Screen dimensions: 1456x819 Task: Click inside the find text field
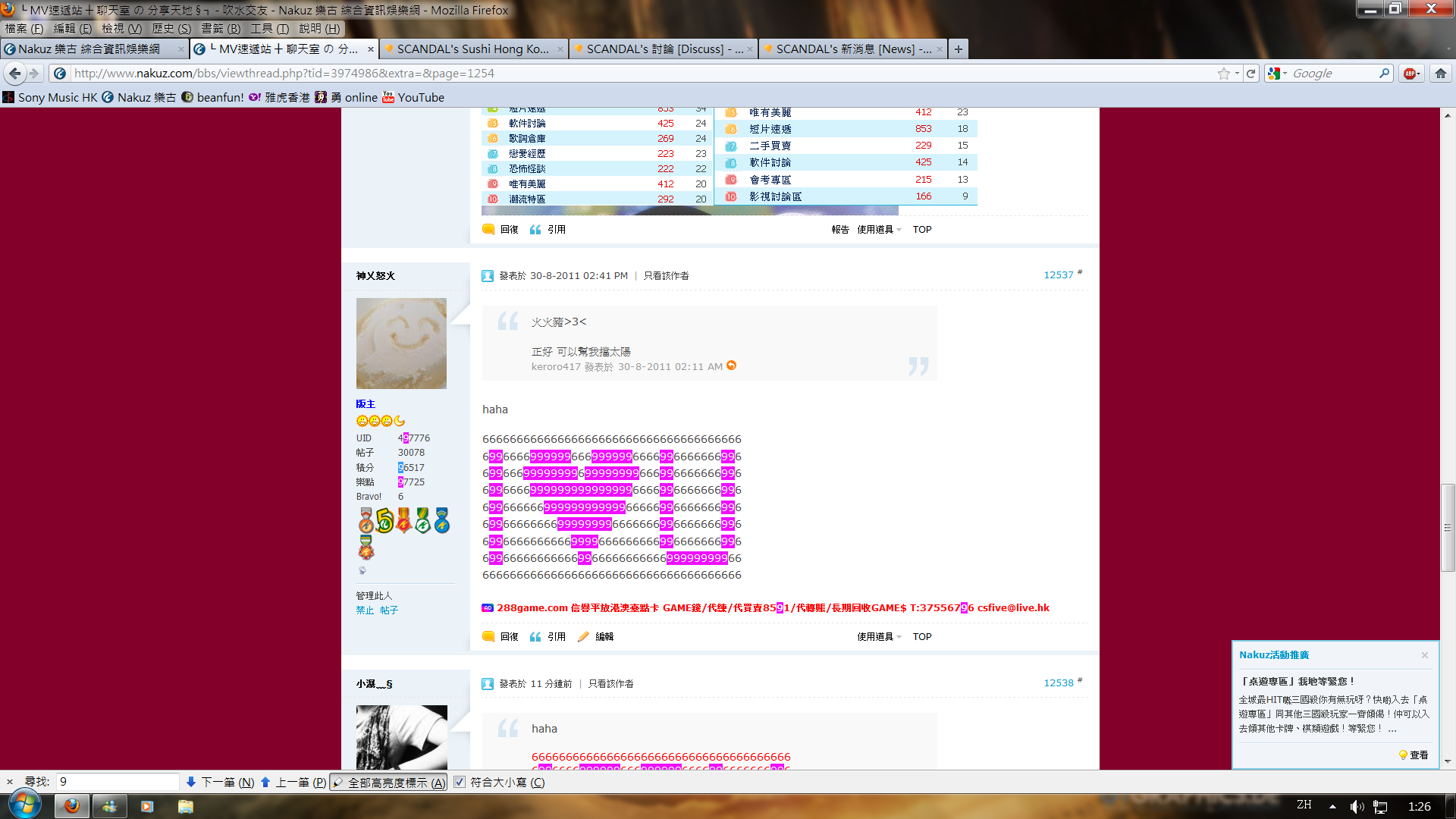(118, 782)
